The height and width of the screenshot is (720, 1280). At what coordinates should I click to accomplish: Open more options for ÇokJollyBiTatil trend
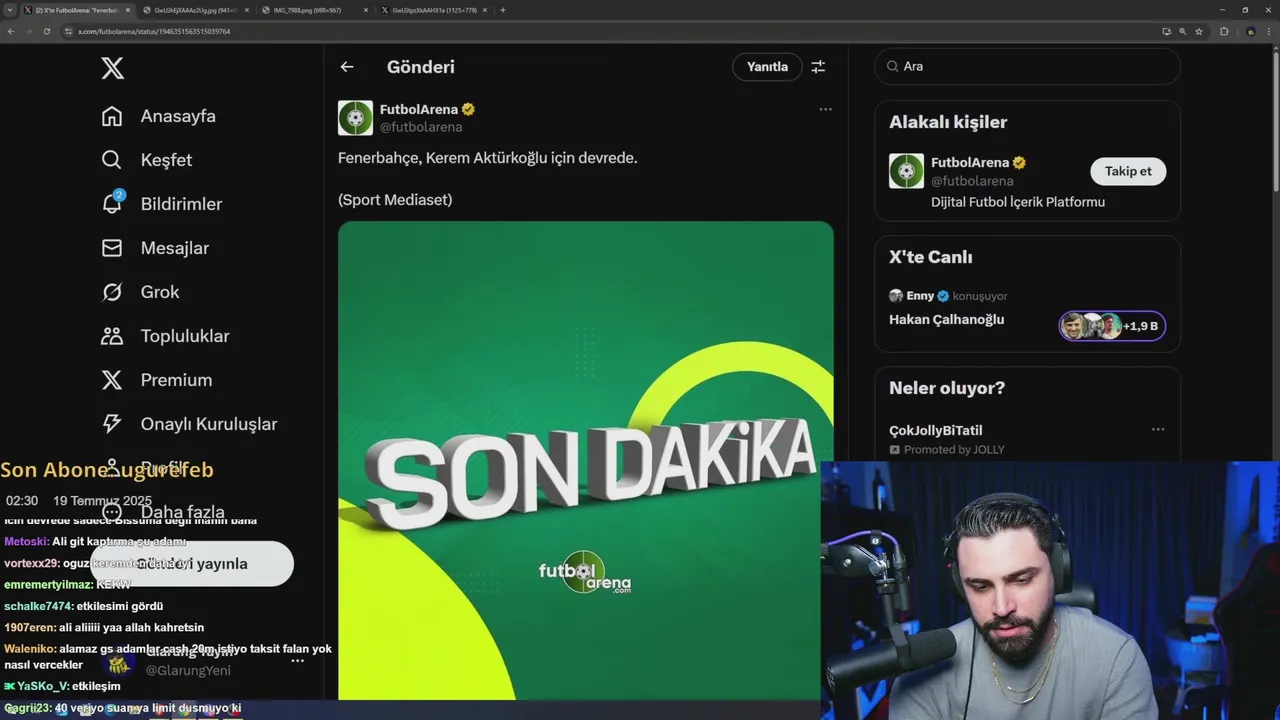[1158, 429]
